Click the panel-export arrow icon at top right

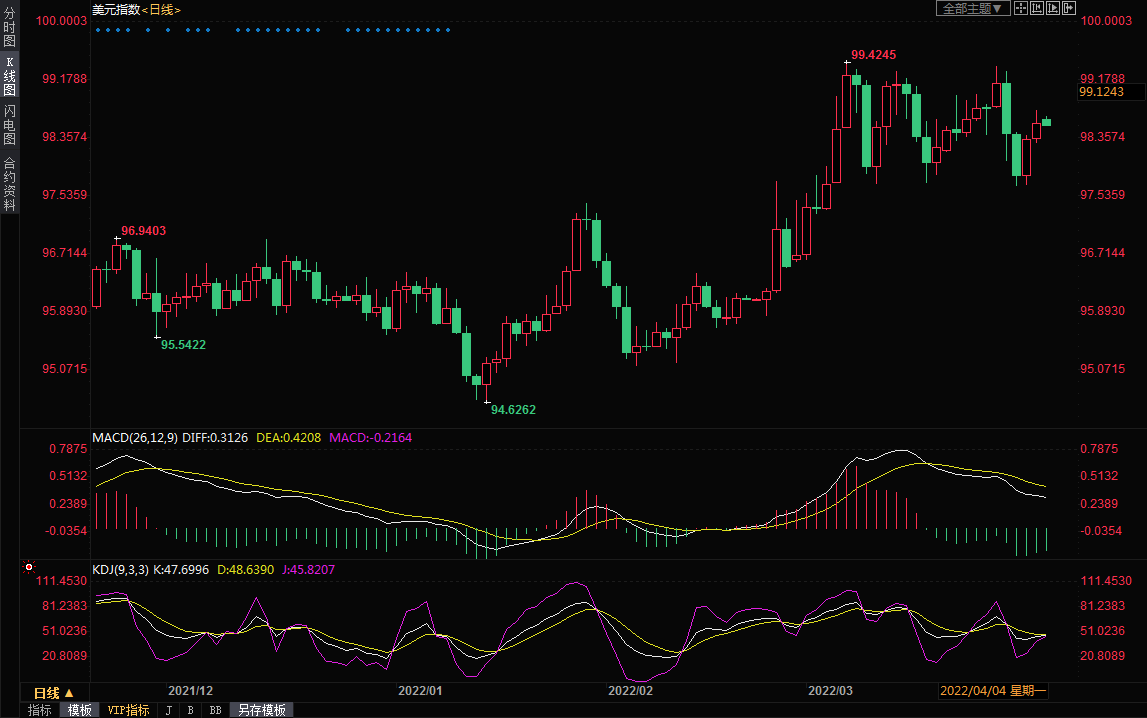[1069, 8]
